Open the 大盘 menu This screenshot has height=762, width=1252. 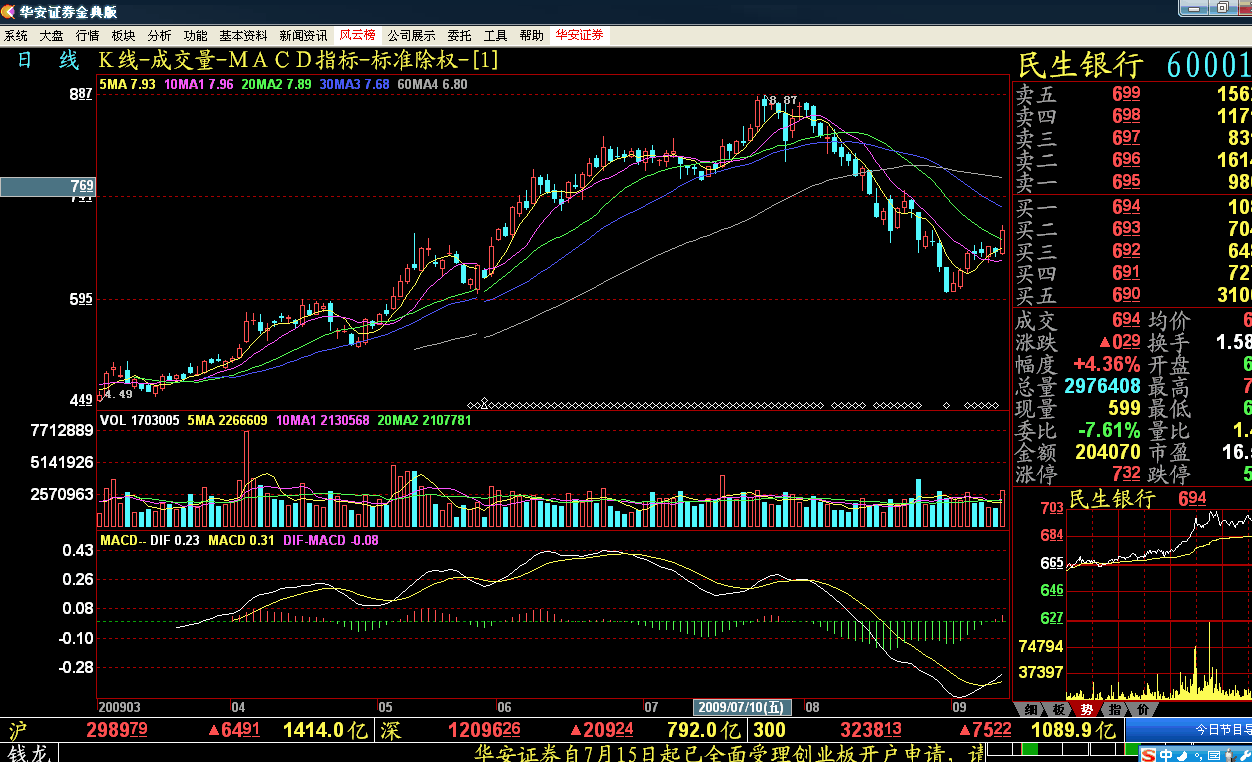52,35
